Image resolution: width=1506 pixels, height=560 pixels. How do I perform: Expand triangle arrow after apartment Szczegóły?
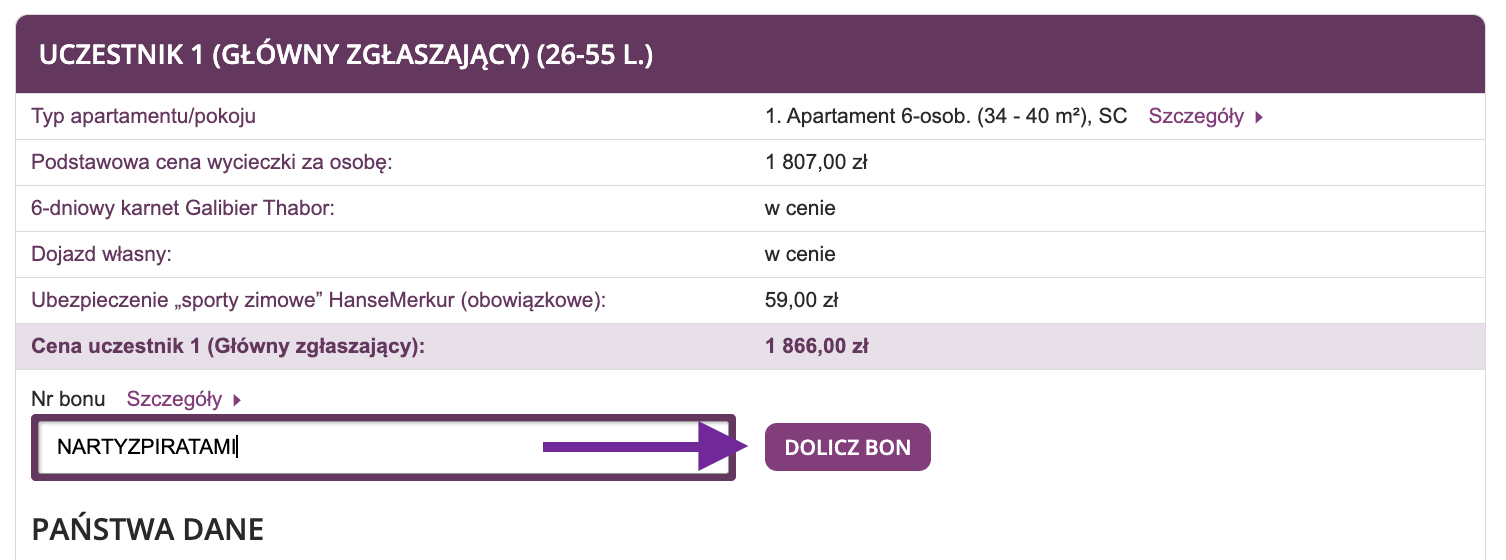1259,117
